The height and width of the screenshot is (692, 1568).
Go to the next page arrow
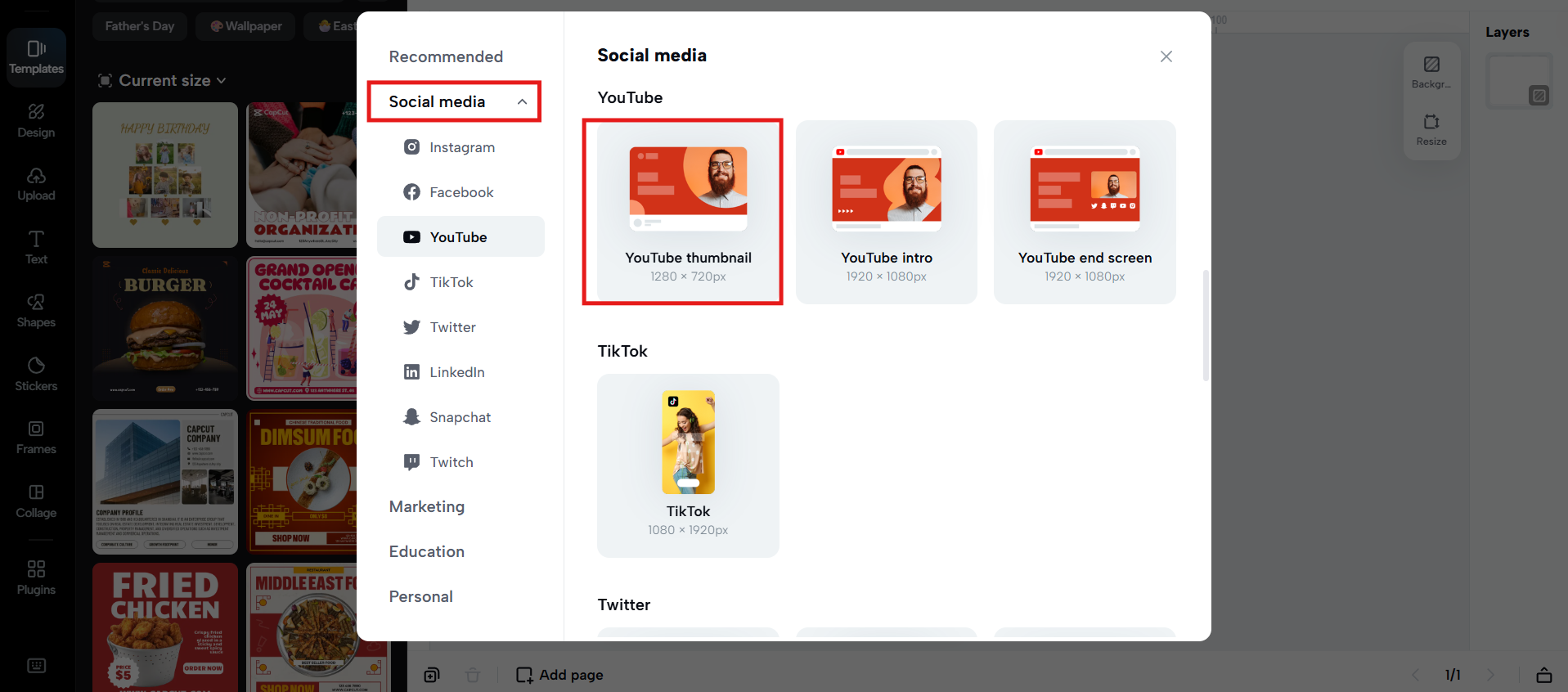tap(1490, 675)
